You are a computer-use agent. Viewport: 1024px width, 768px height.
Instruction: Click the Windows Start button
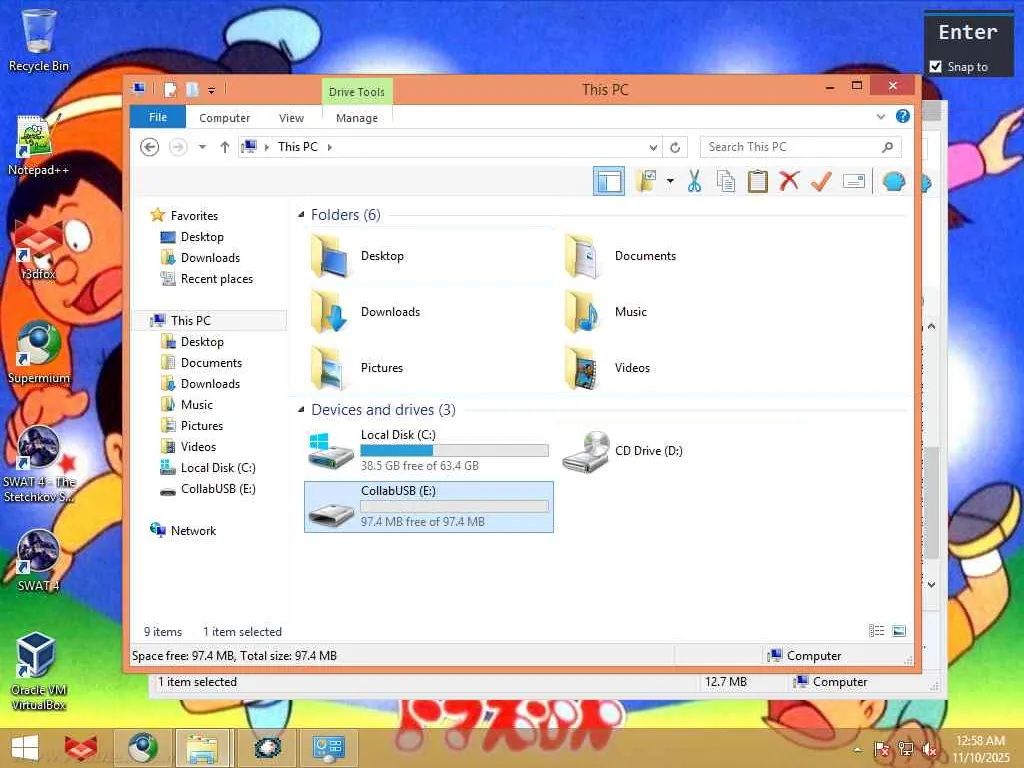tap(25, 748)
